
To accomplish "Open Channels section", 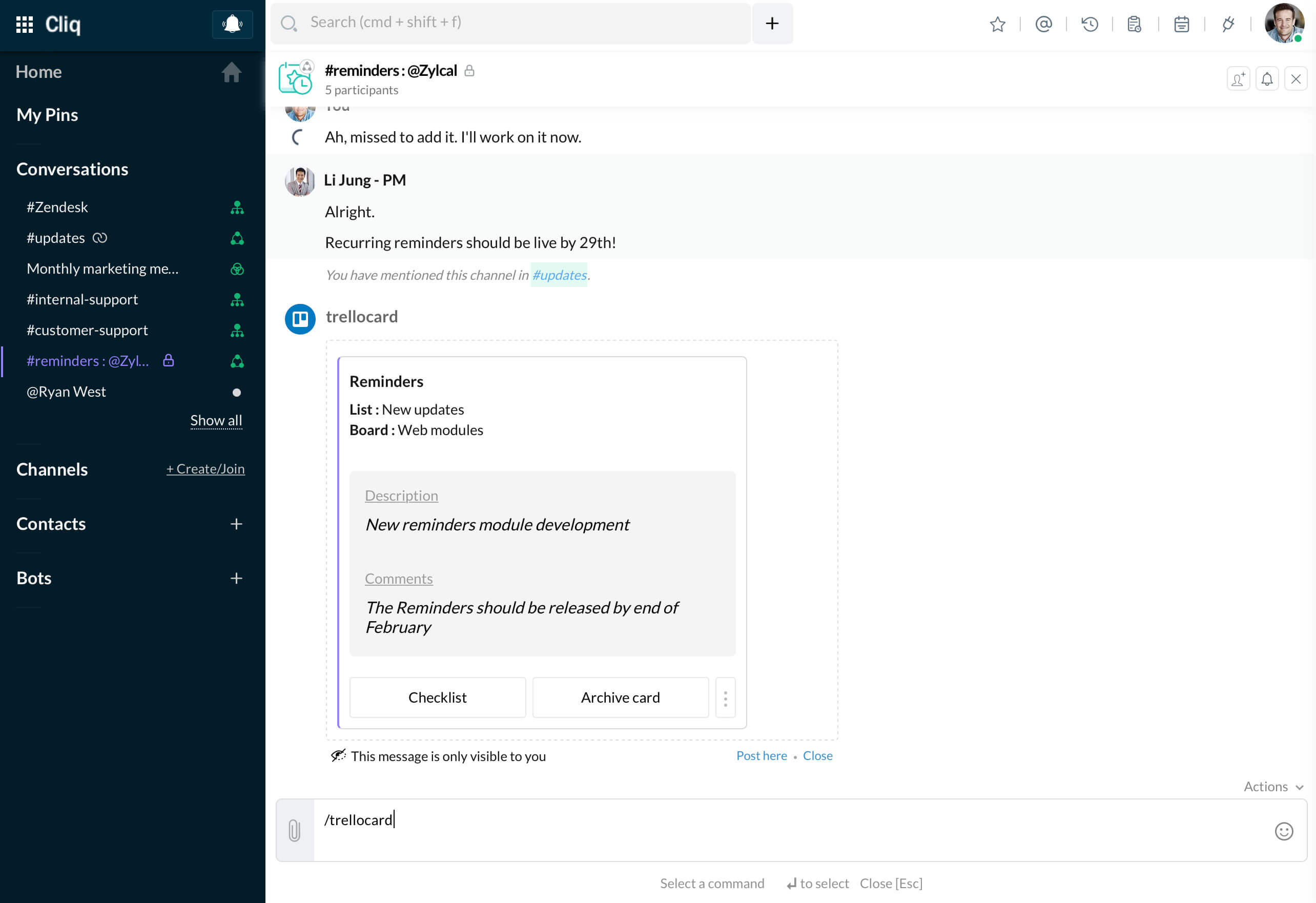I will [x=52, y=469].
